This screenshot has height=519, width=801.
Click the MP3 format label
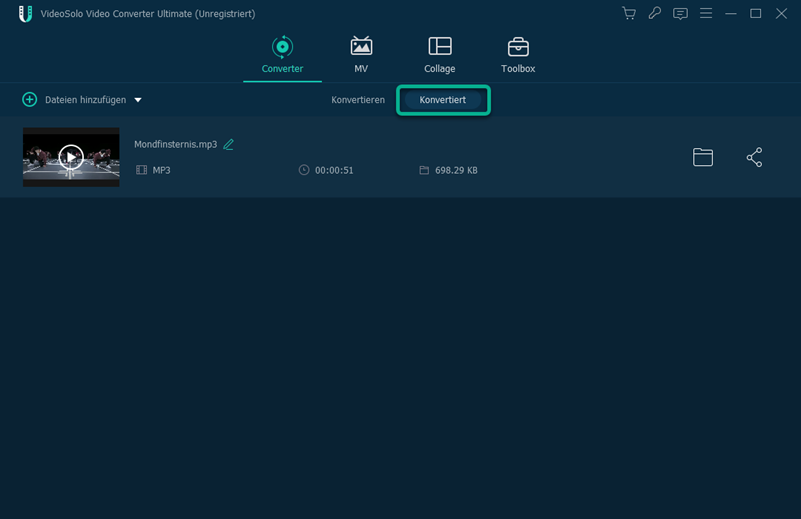click(x=161, y=171)
